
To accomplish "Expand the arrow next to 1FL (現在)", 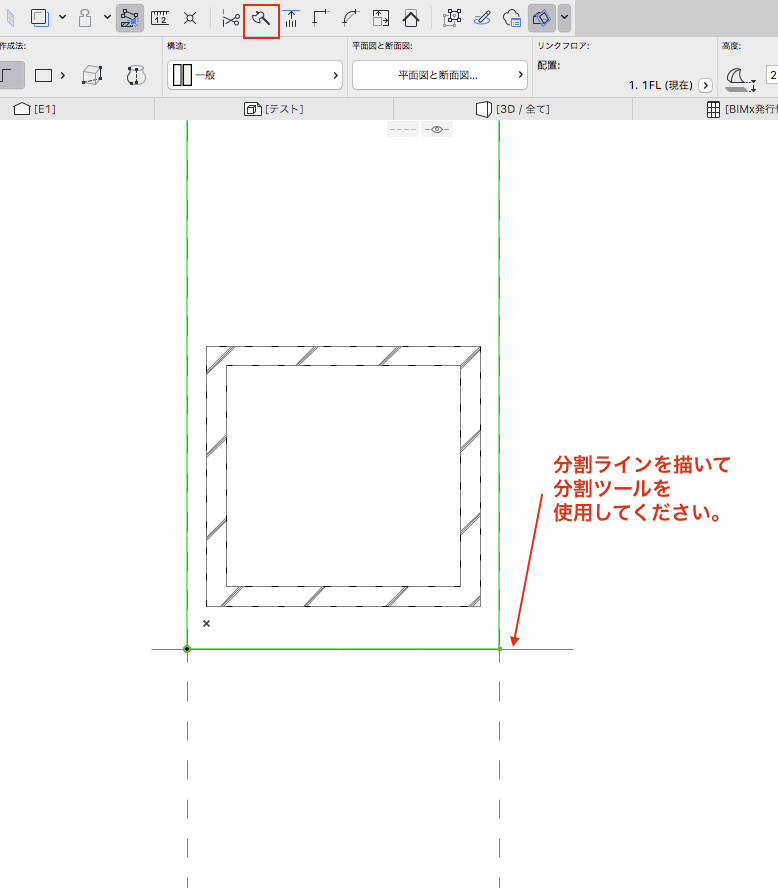I will coord(705,86).
